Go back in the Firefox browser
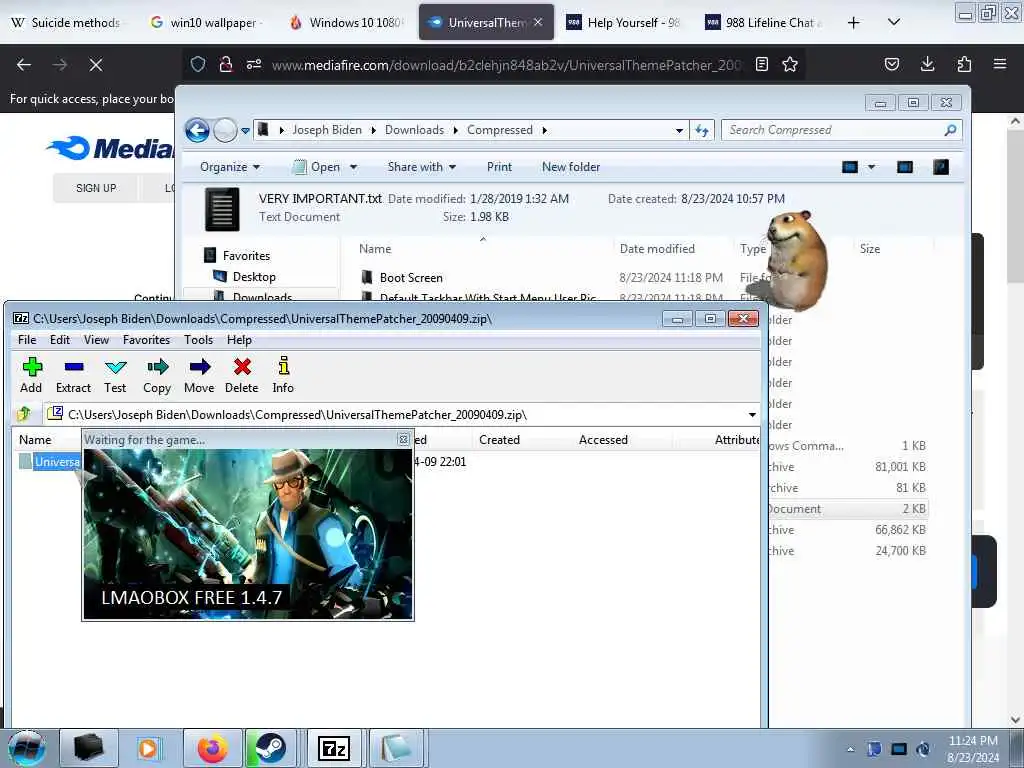Image resolution: width=1024 pixels, height=768 pixels. (24, 65)
